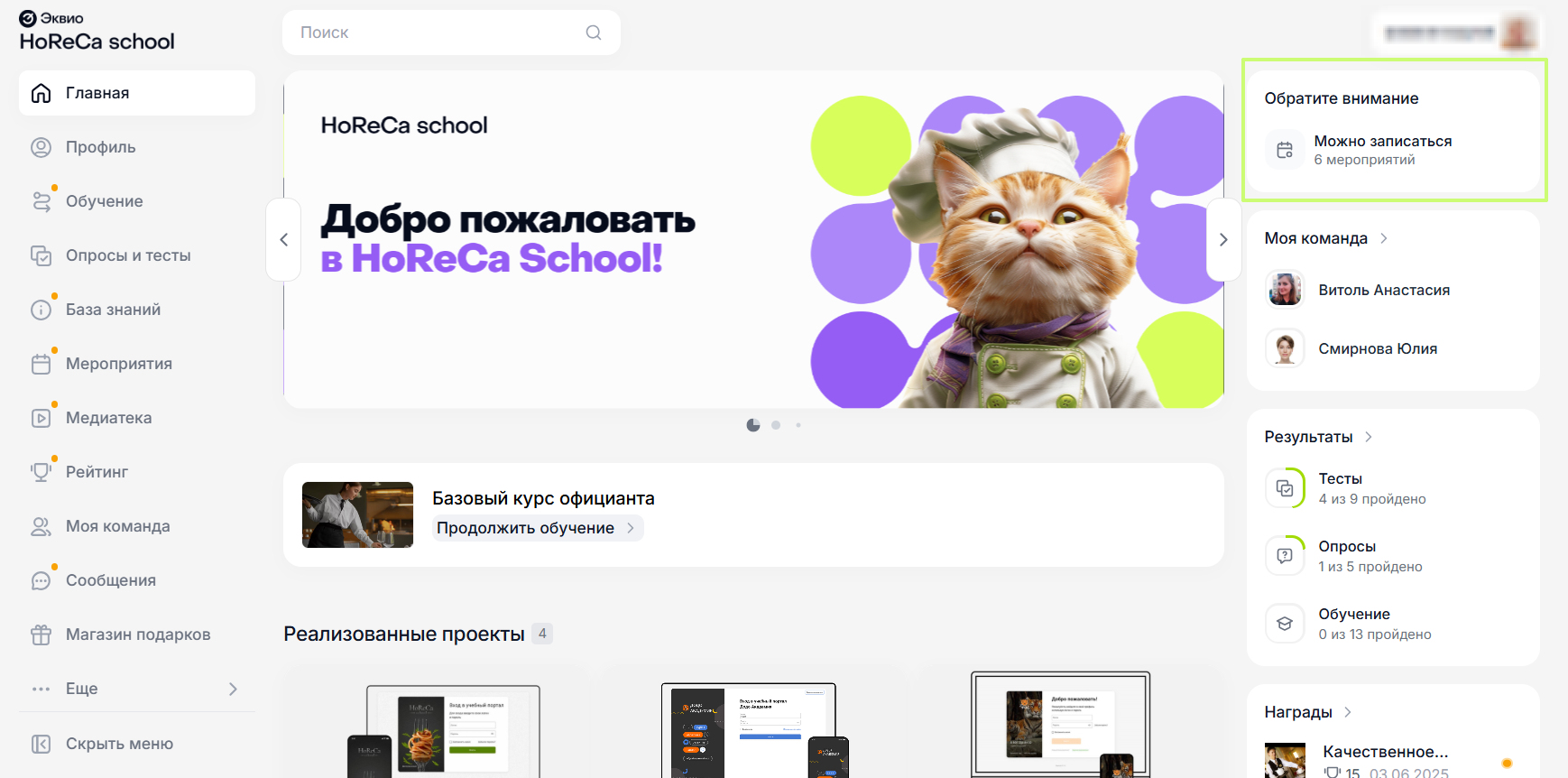Image resolution: width=1568 pixels, height=778 pixels.
Task: Expand Результаты panel chevron
Action: (1369, 437)
